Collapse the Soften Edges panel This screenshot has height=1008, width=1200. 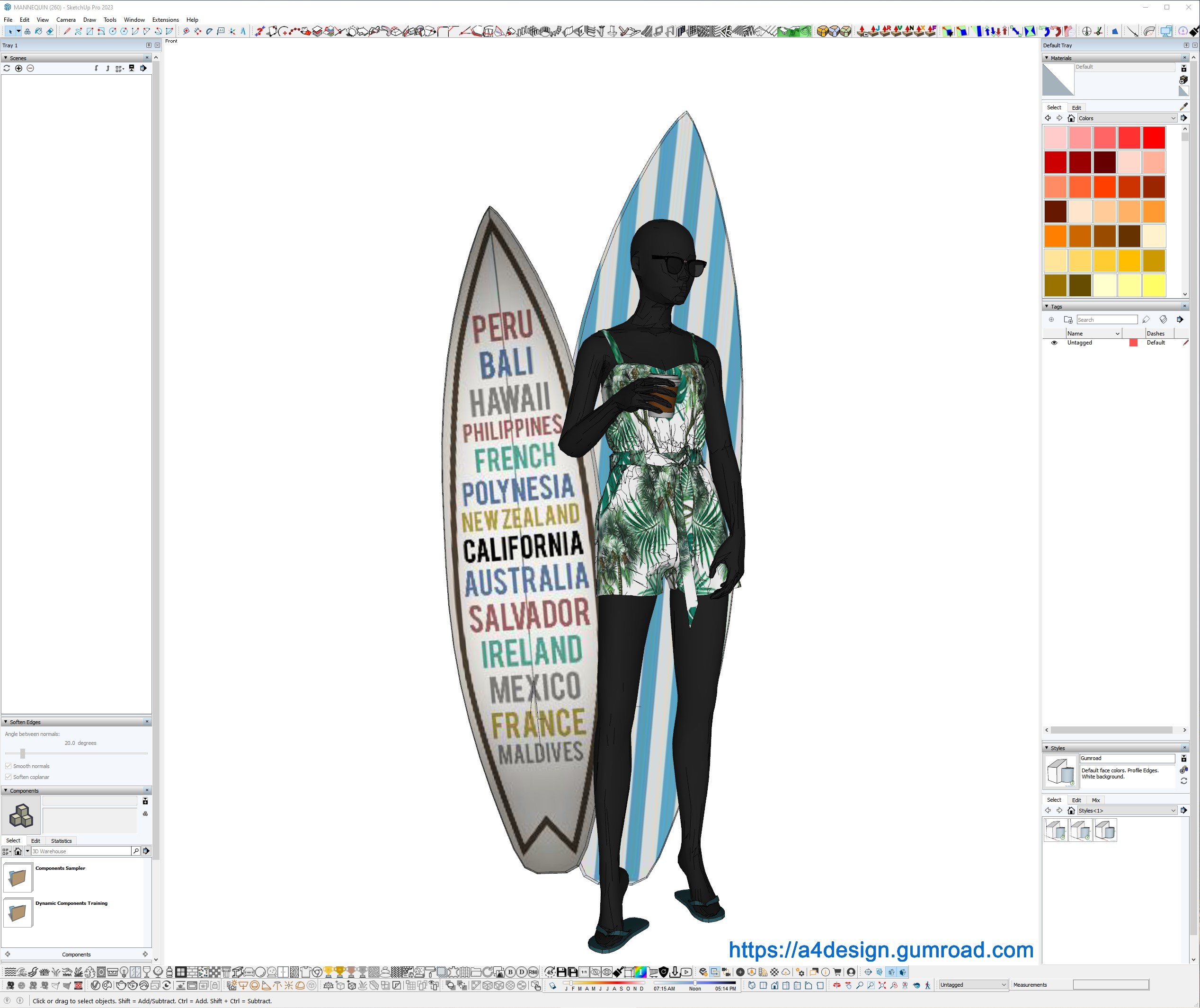pyautogui.click(x=6, y=722)
